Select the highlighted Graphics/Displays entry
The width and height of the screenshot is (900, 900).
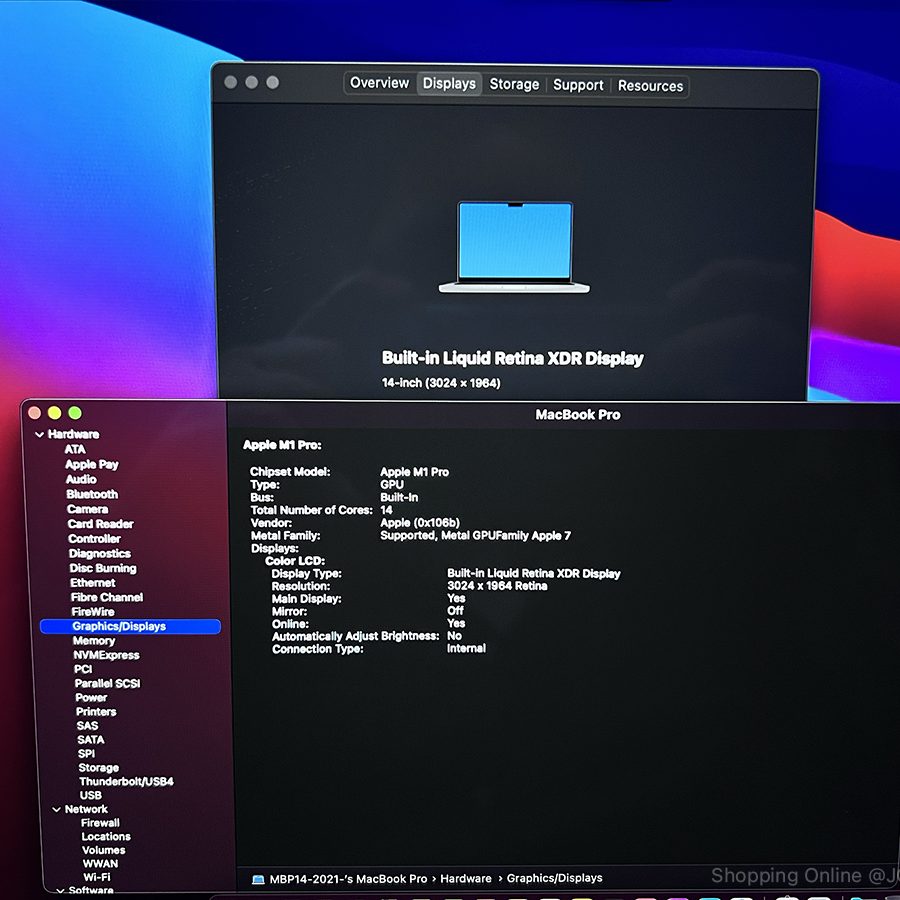point(130,626)
